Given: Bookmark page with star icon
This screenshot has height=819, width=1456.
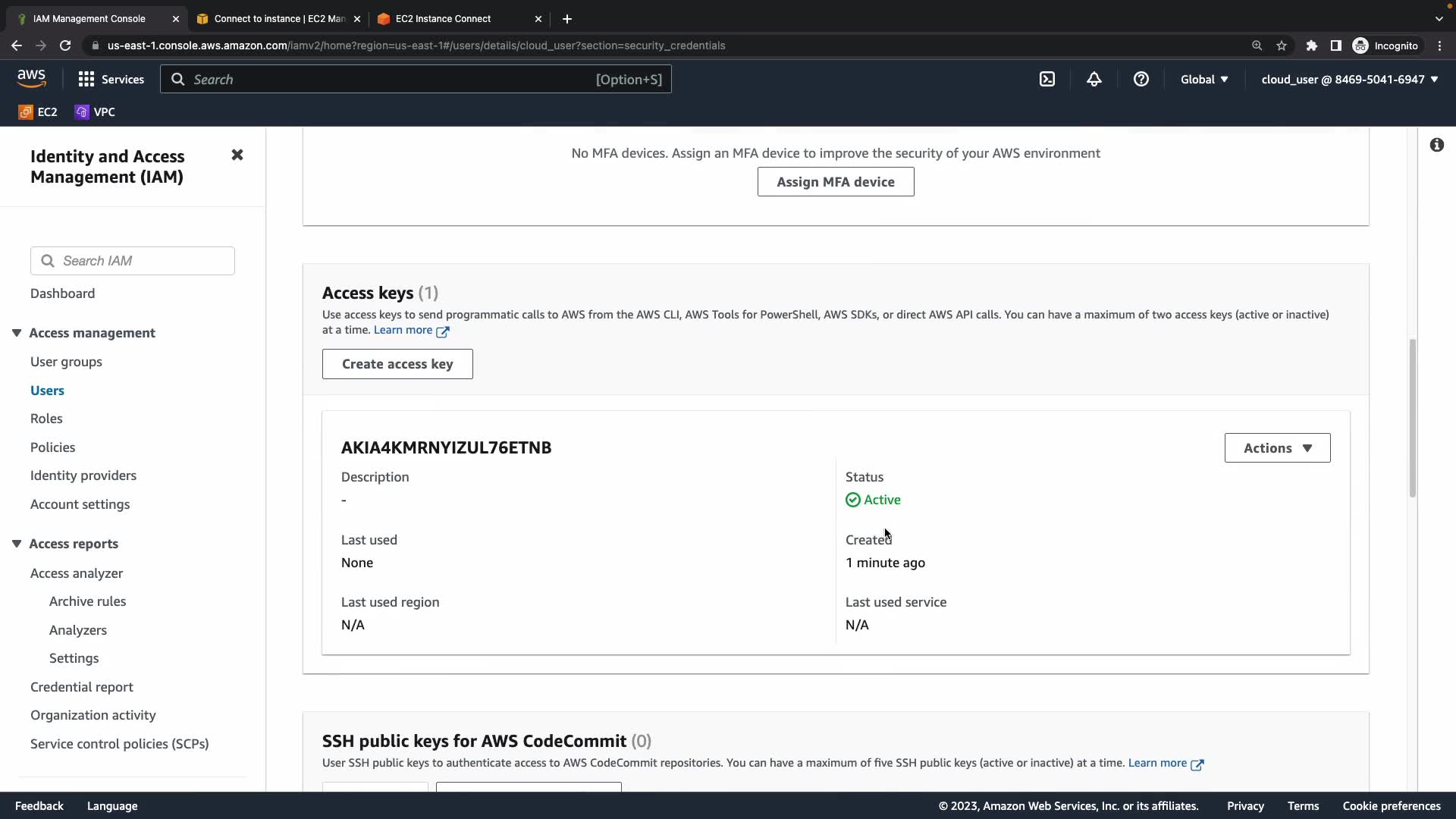Looking at the screenshot, I should 1282,45.
